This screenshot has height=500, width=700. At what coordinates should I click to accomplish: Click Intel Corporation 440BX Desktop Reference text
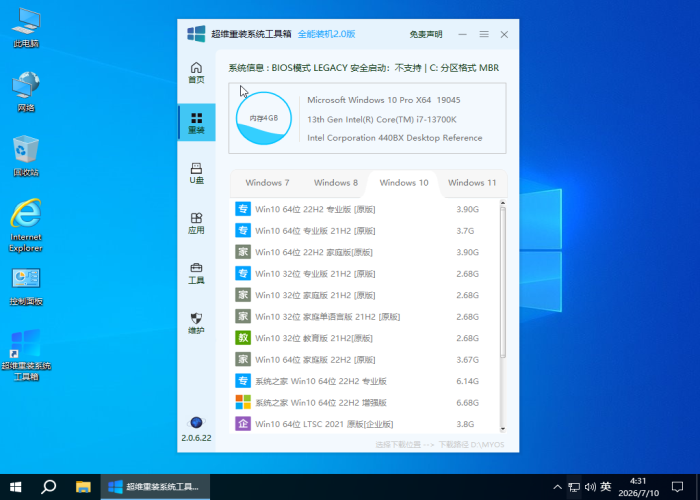[395, 138]
